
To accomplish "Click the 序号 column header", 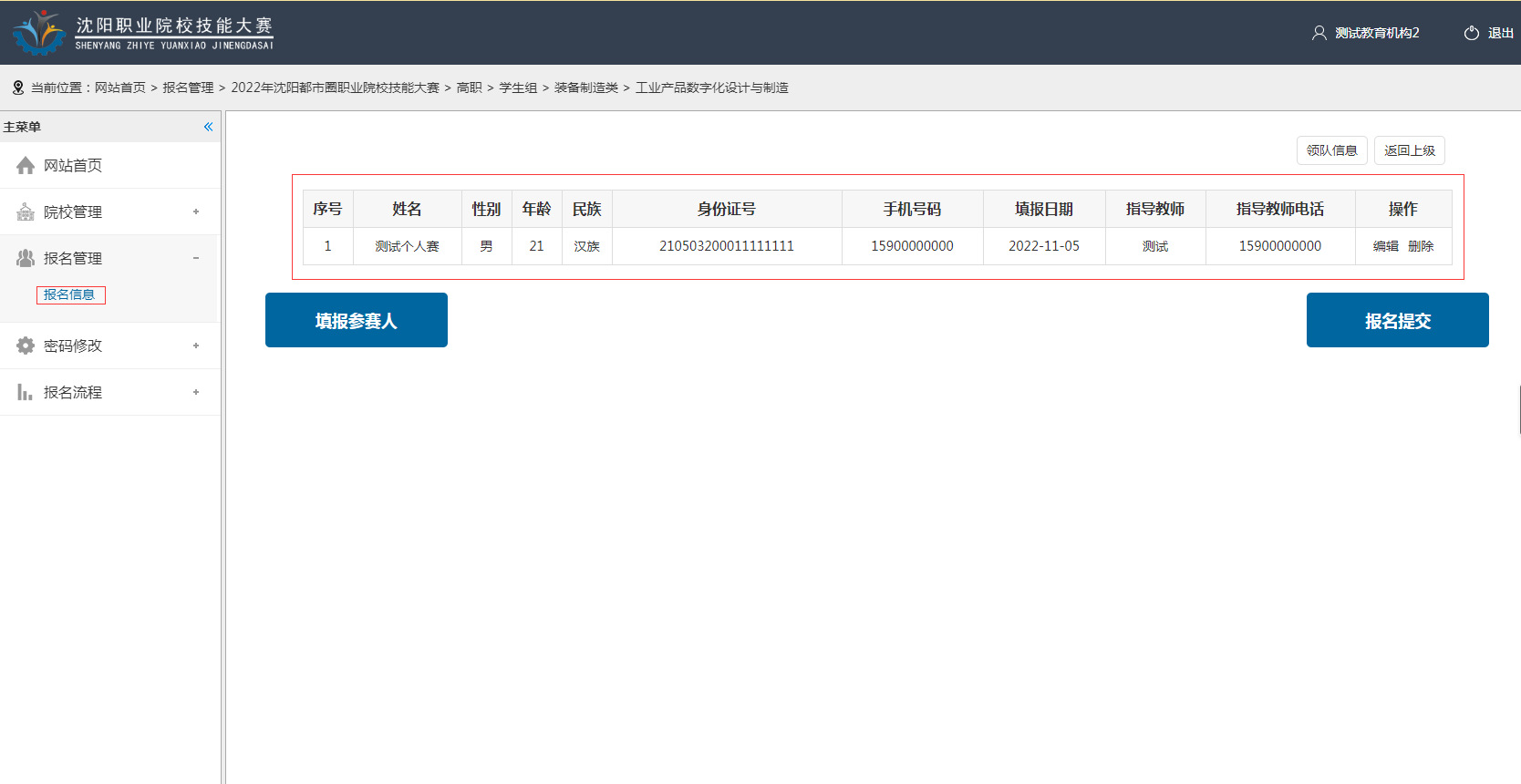I will pyautogui.click(x=327, y=209).
